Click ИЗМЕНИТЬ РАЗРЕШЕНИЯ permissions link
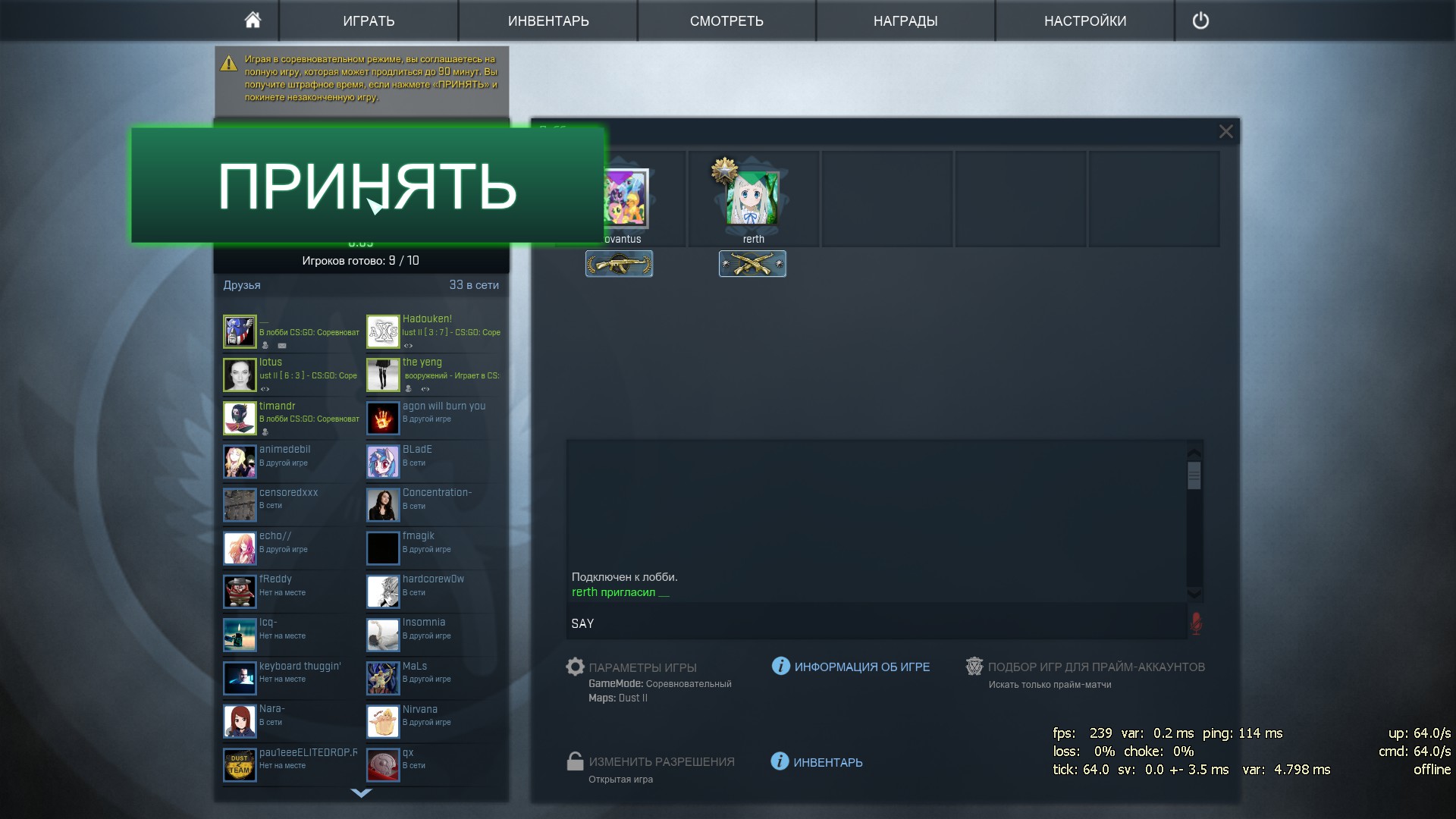1456x819 pixels. [x=661, y=761]
